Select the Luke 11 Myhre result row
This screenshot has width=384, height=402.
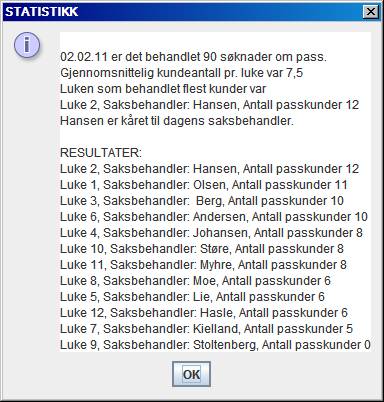click(203, 265)
